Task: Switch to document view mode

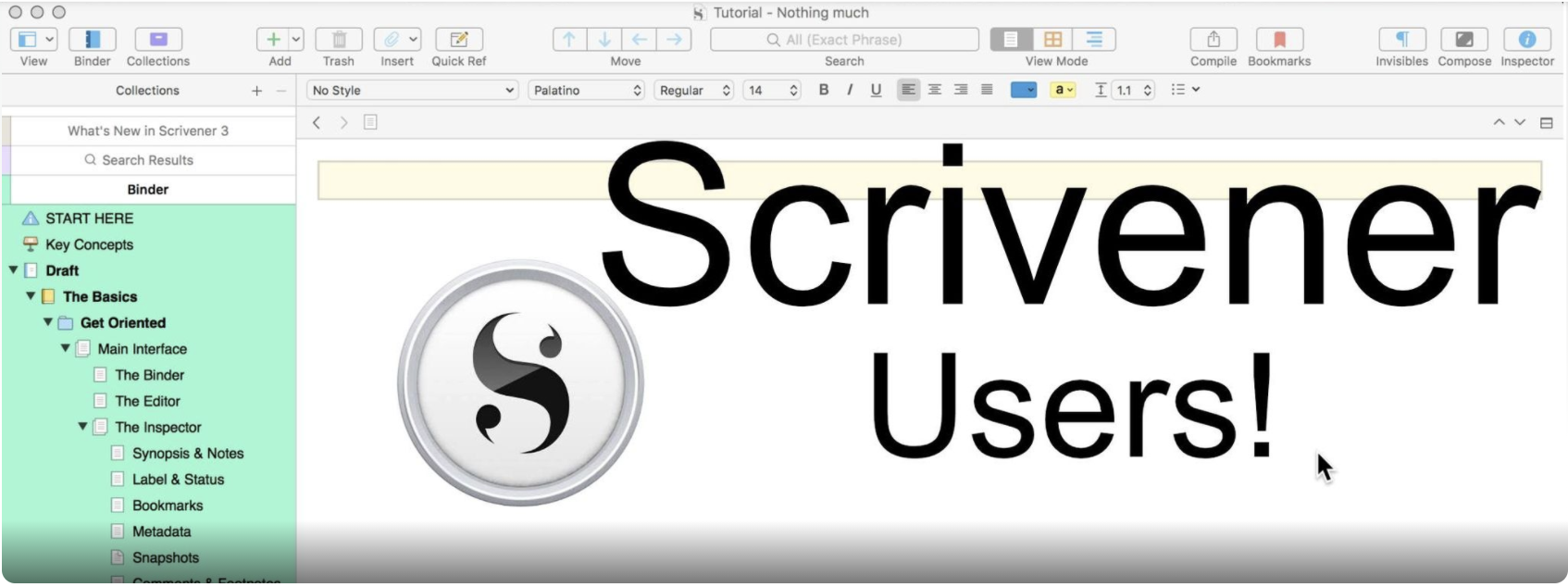Action: pos(1011,40)
